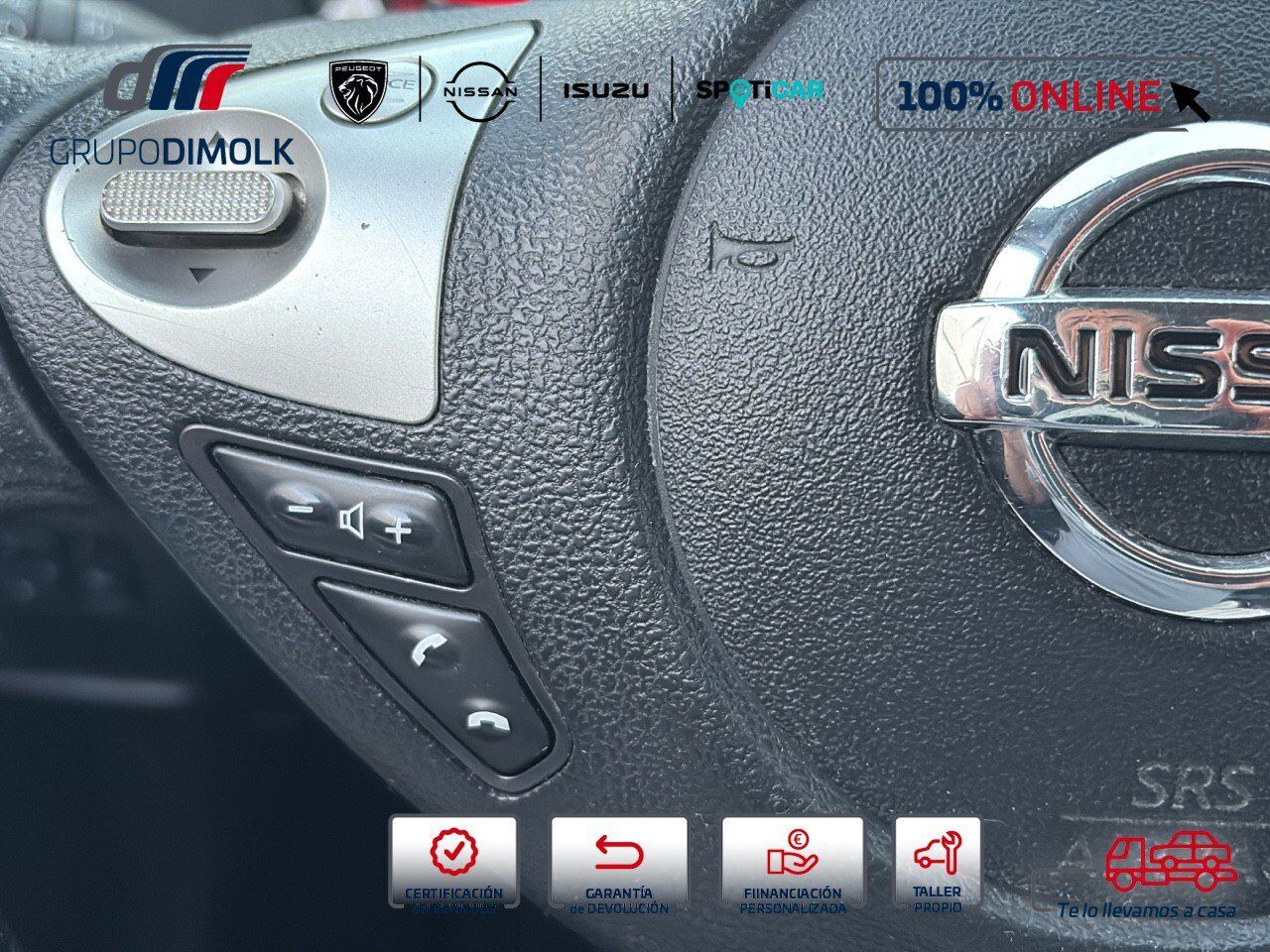Select the Garantía de Devolución badge
Viewport: 1270px width, 952px height.
pyautogui.click(x=619, y=862)
